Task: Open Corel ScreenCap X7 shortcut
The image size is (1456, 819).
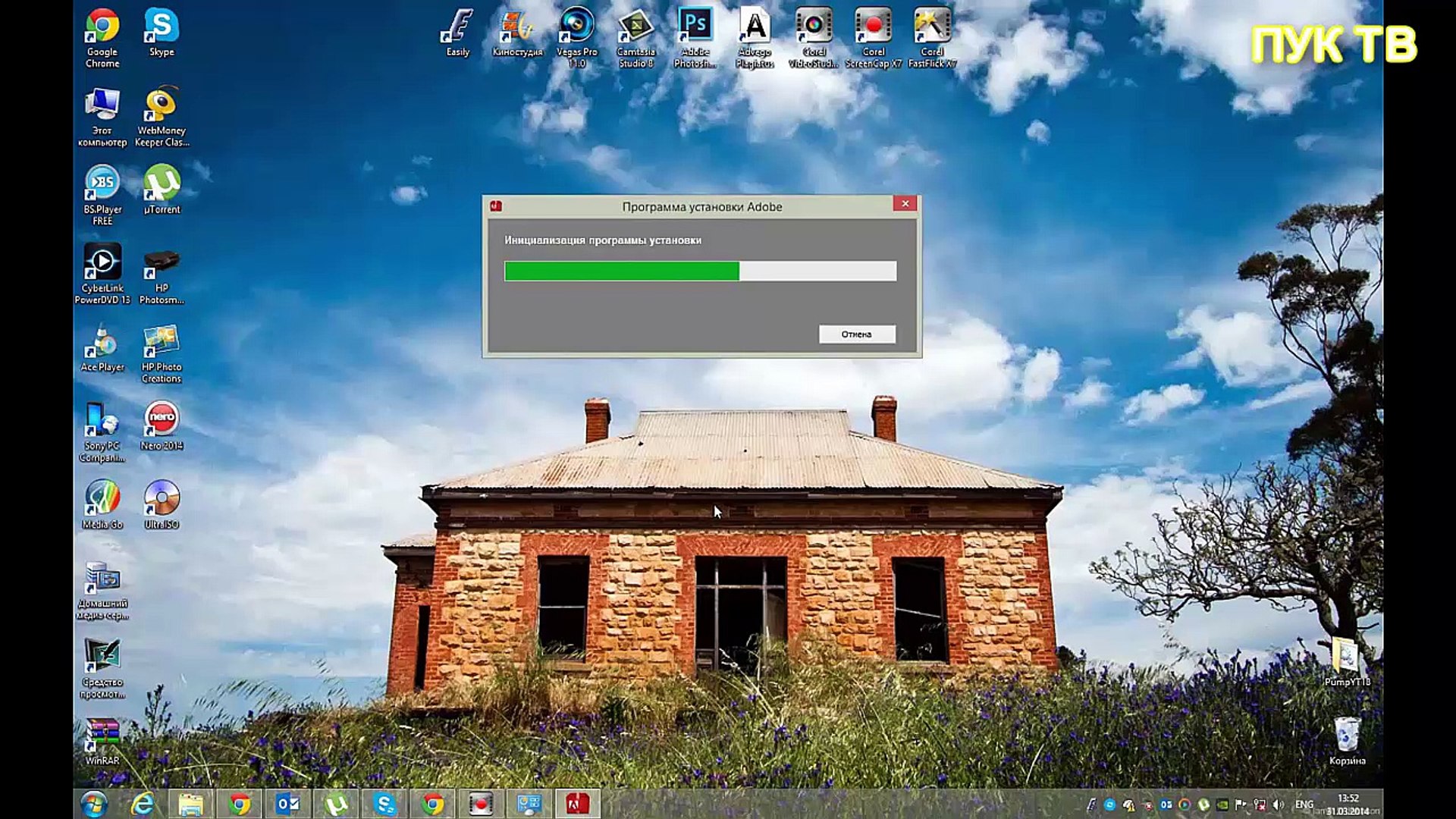Action: (873, 38)
